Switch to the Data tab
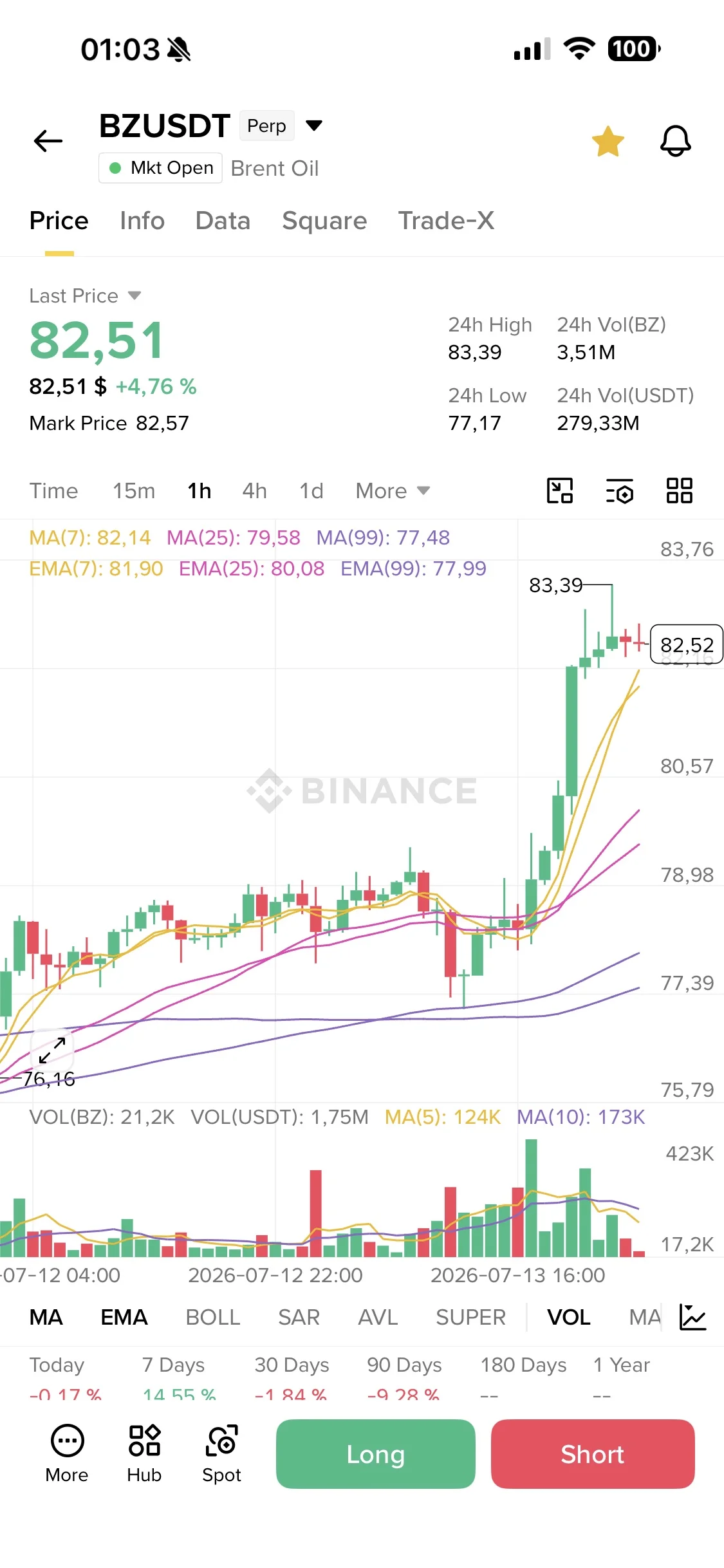 click(223, 221)
